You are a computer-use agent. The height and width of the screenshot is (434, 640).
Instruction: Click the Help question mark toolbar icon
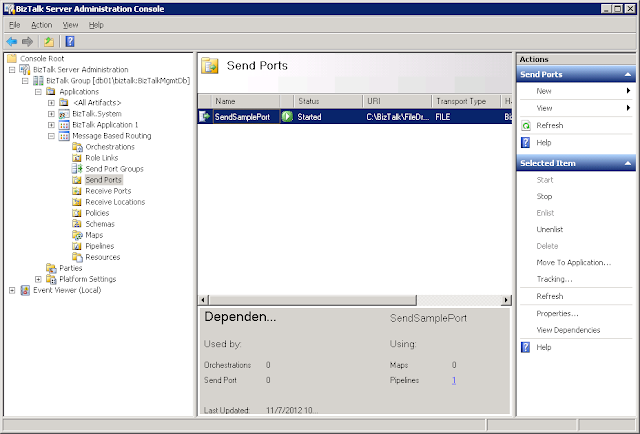point(70,41)
